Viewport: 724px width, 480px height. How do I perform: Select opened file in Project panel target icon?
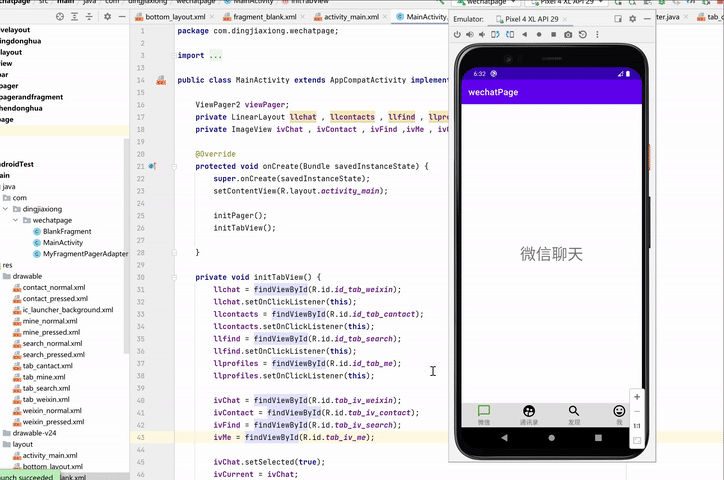(x=60, y=17)
